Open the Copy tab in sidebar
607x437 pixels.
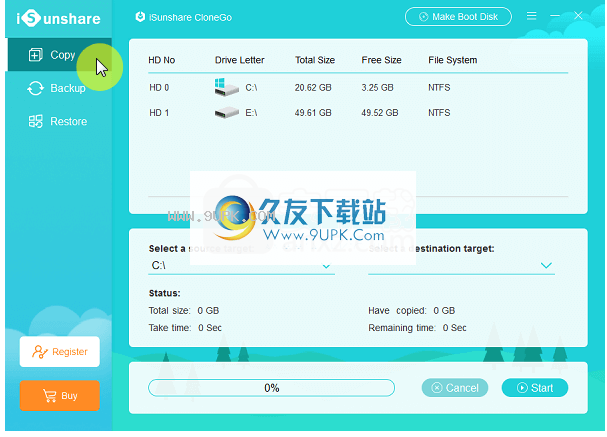(60, 55)
